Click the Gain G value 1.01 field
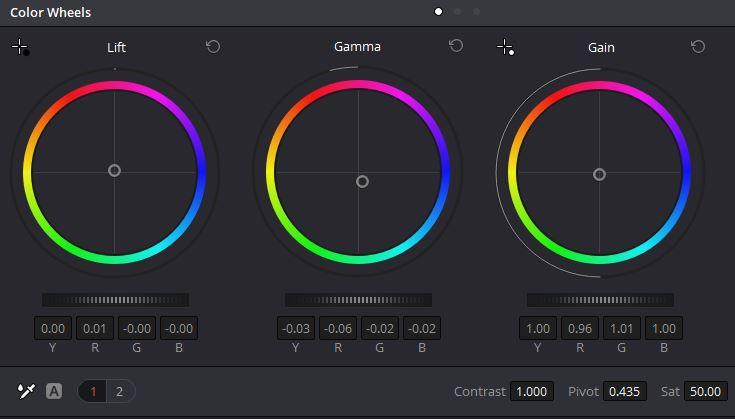The width and height of the screenshot is (735, 419). click(622, 329)
